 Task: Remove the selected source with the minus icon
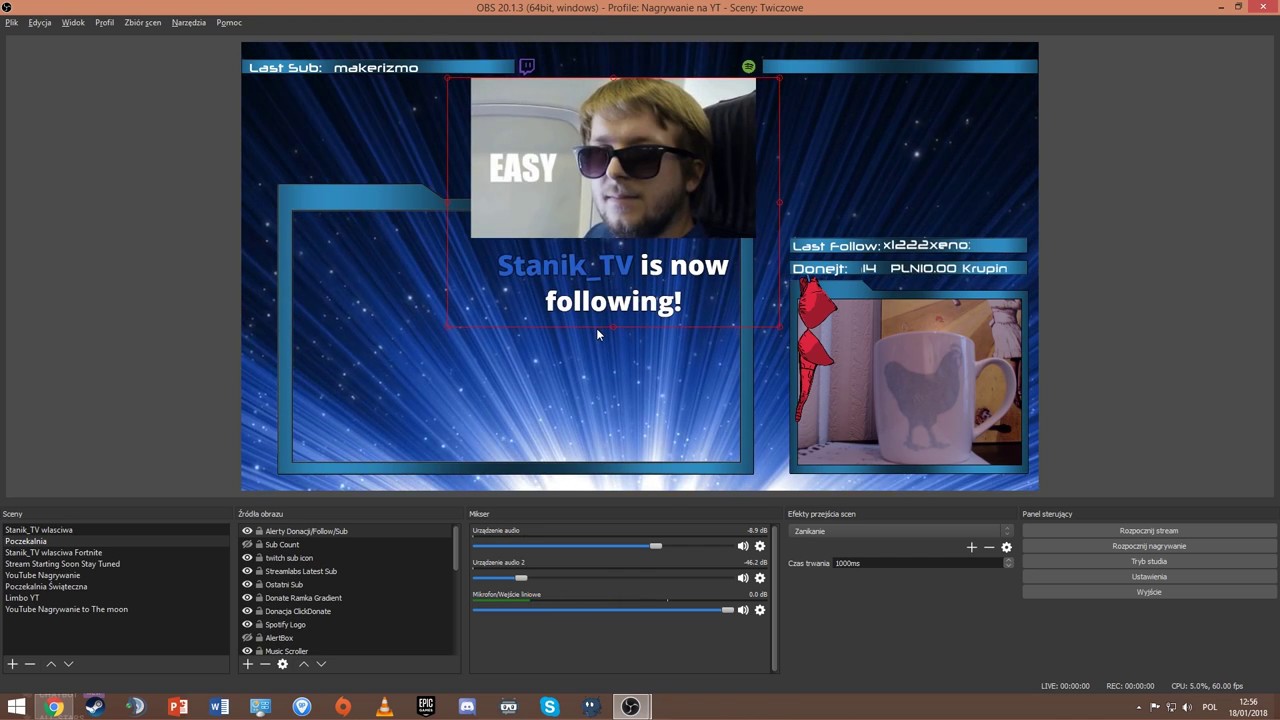point(265,664)
